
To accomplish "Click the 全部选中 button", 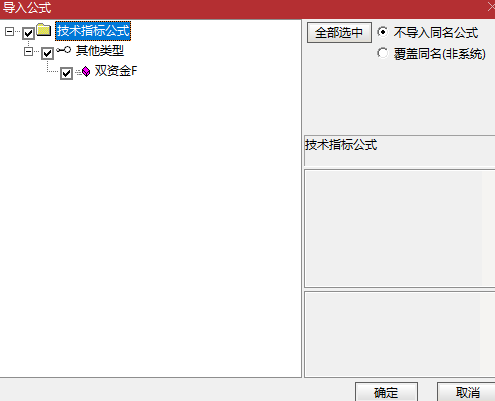I will [x=339, y=33].
